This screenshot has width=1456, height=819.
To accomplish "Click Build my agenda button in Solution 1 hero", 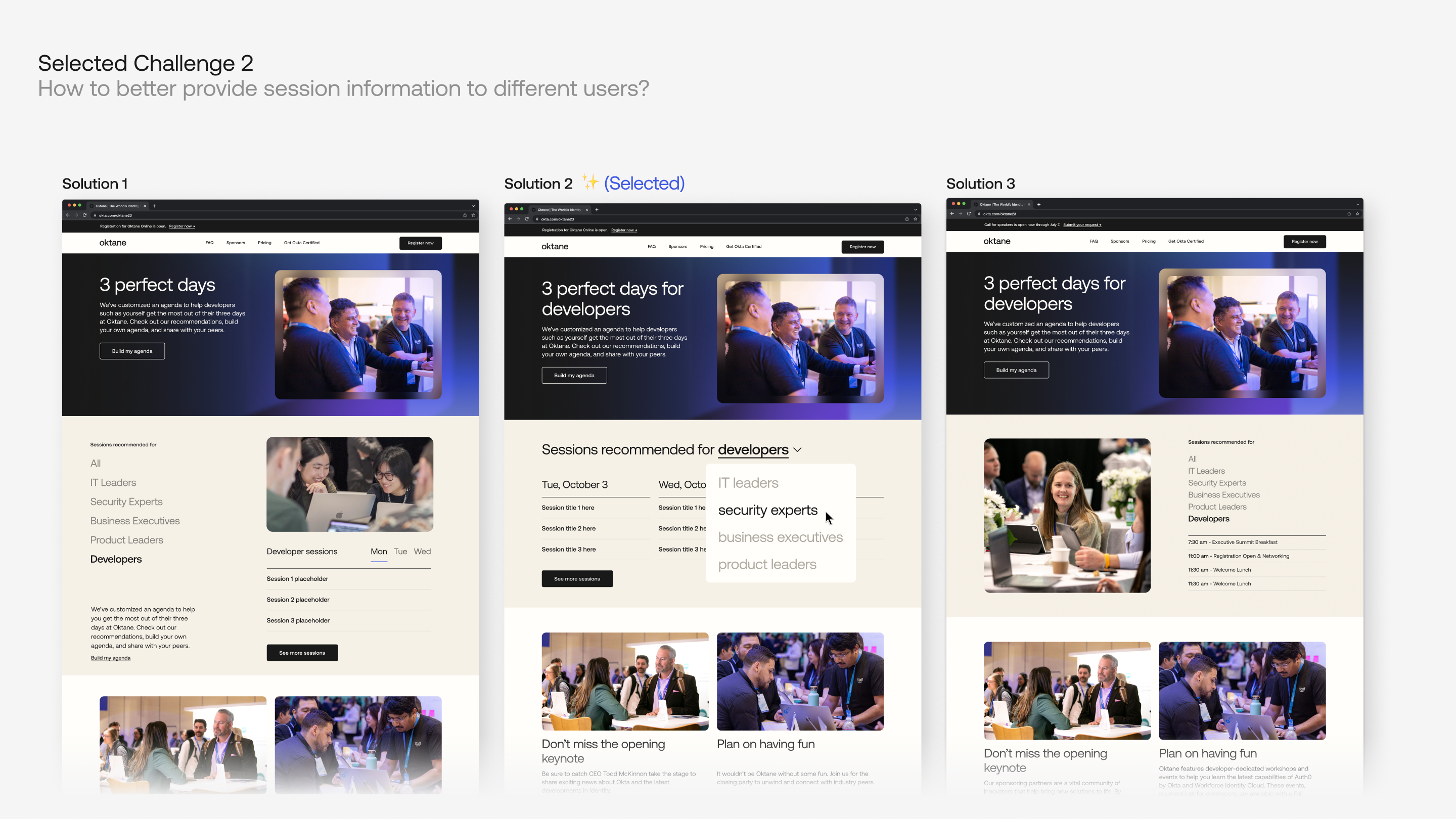I will tap(132, 351).
